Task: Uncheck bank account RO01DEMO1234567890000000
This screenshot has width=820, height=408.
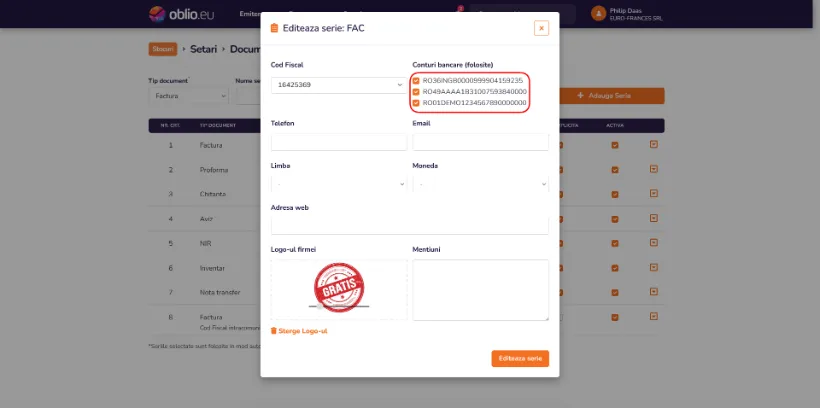Action: 416,103
